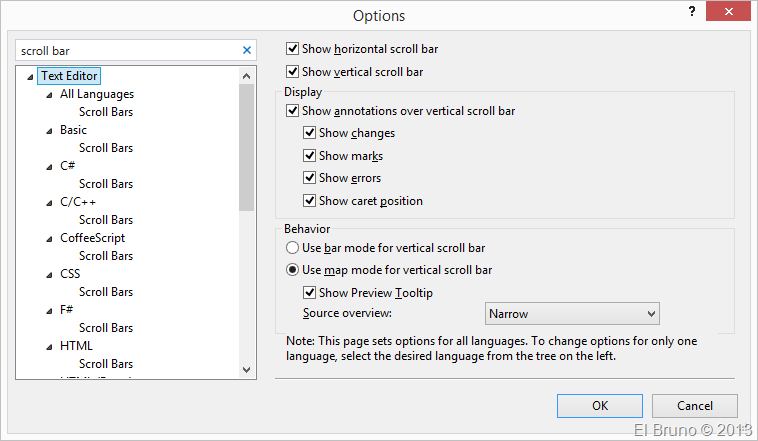Collapse the C# node arrow
The image size is (758, 441).
click(50, 166)
